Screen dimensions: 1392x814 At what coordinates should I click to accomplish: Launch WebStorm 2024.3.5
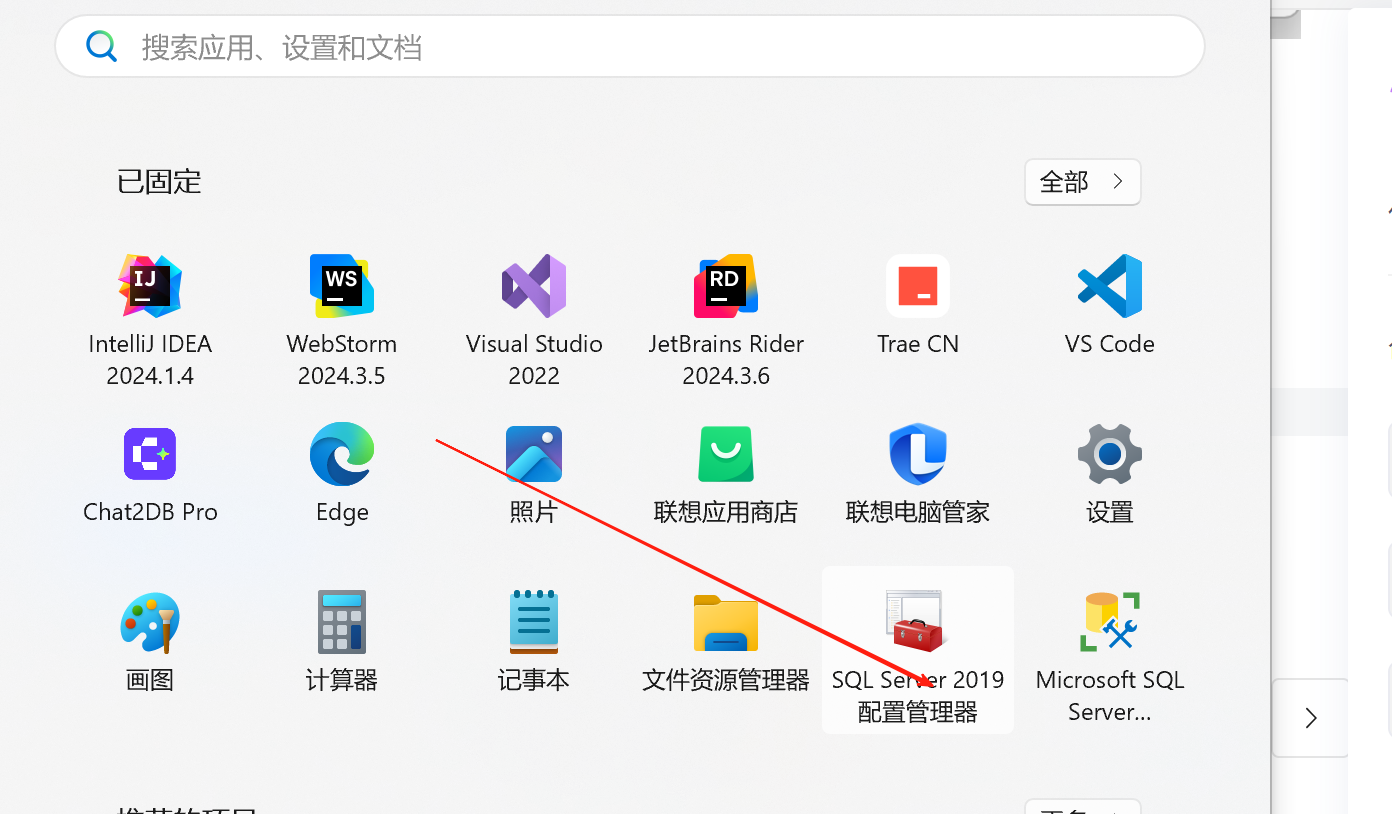pos(342,319)
